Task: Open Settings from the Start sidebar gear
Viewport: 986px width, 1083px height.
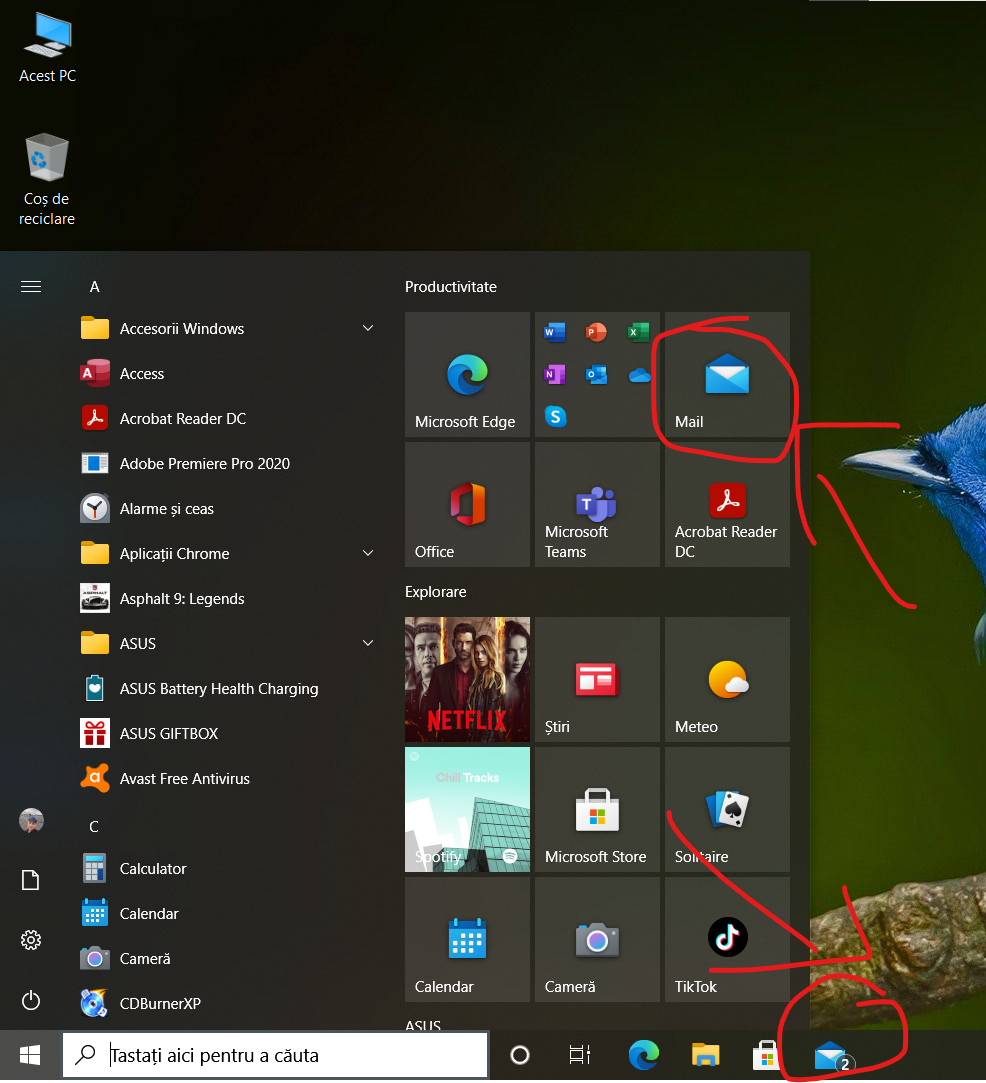Action: 31,940
